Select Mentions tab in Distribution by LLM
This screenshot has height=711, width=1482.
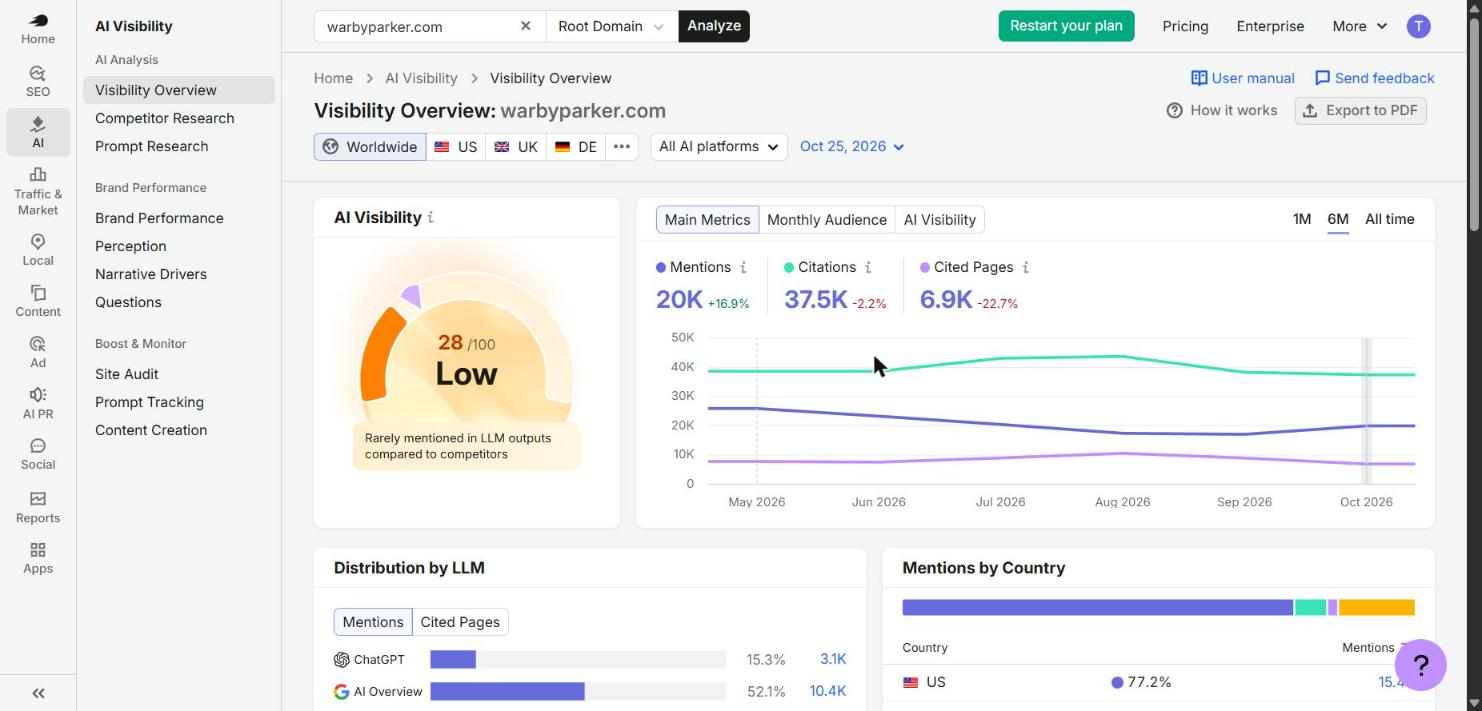click(373, 622)
